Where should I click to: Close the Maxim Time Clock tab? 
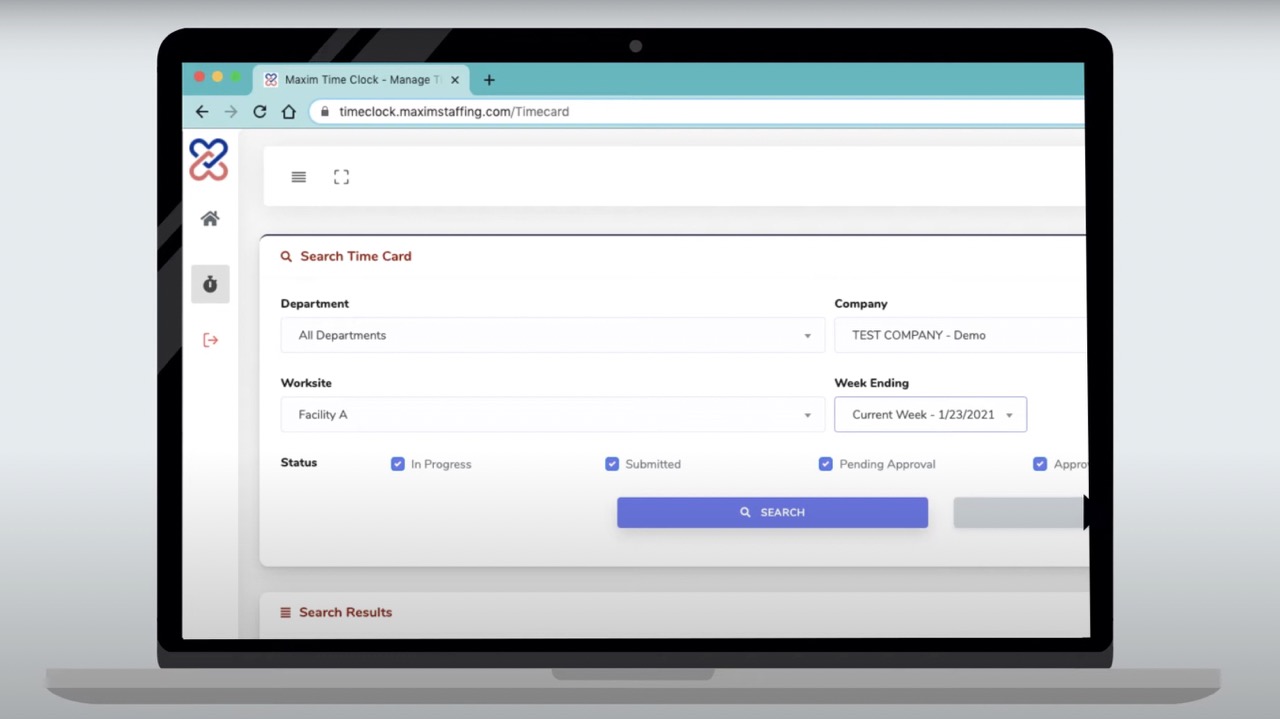pyautogui.click(x=455, y=80)
